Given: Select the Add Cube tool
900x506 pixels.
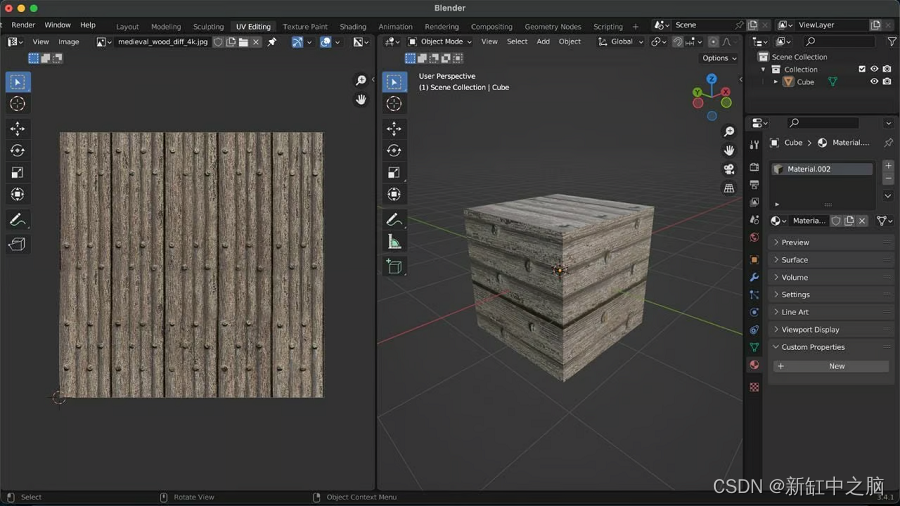Looking at the screenshot, I should coord(394,267).
